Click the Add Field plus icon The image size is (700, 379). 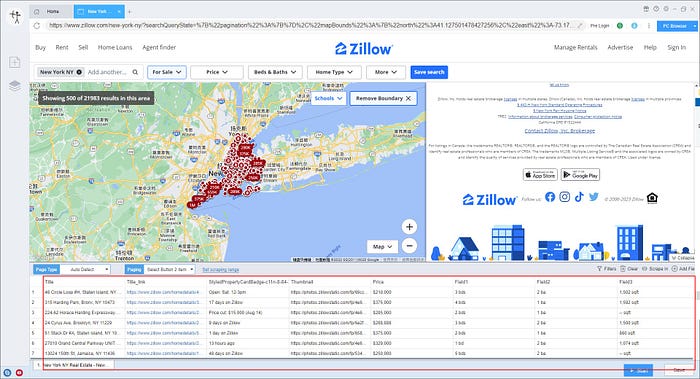675,269
